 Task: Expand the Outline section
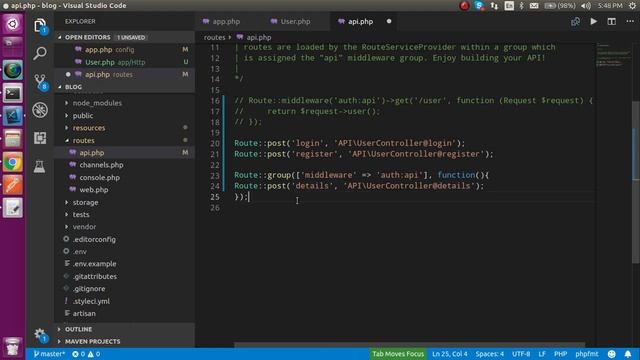pos(124,329)
